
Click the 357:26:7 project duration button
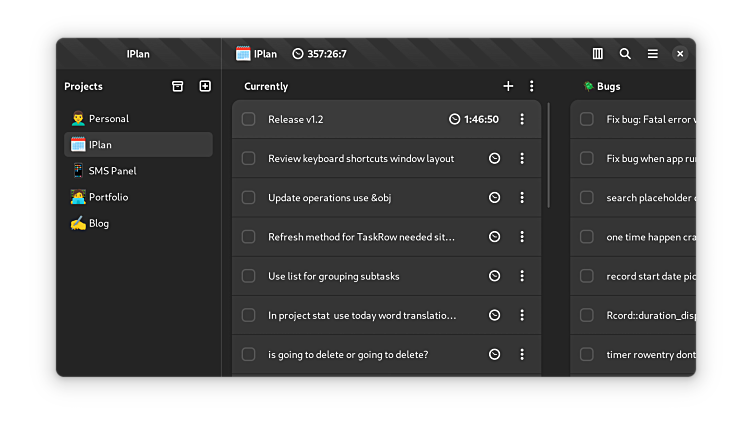pos(319,54)
